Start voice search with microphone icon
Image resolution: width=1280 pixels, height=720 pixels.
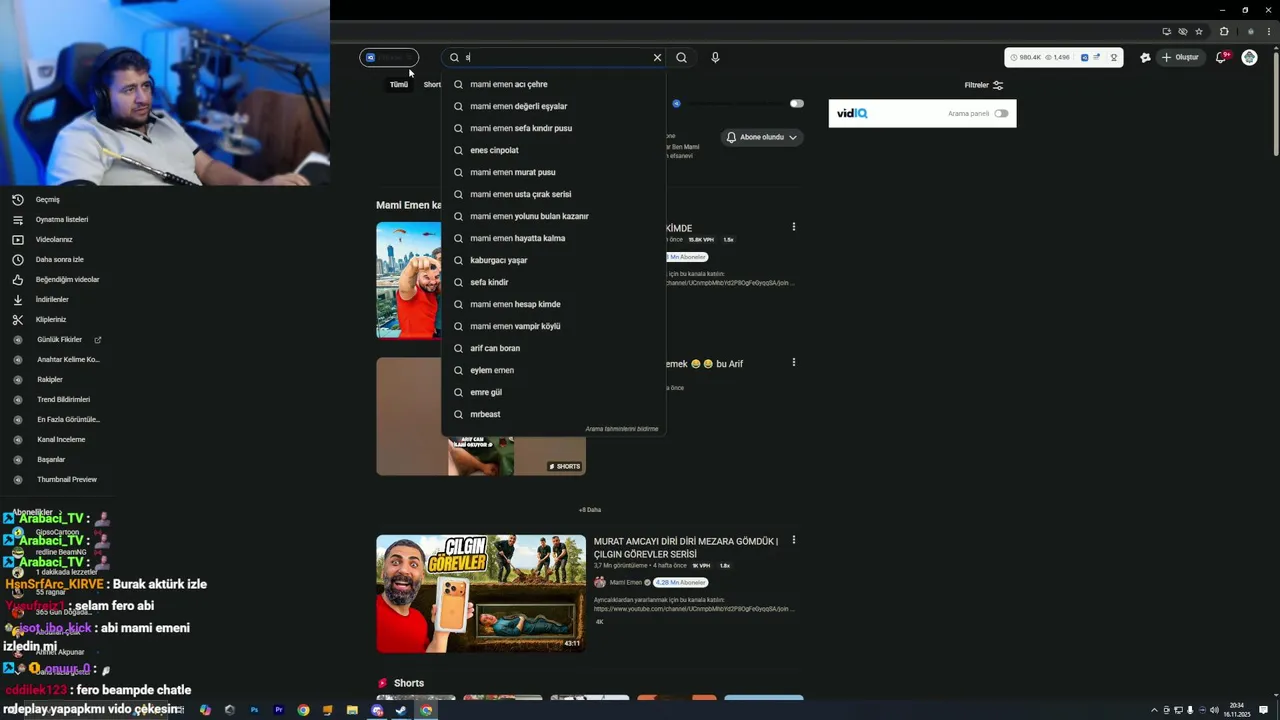pos(715,58)
